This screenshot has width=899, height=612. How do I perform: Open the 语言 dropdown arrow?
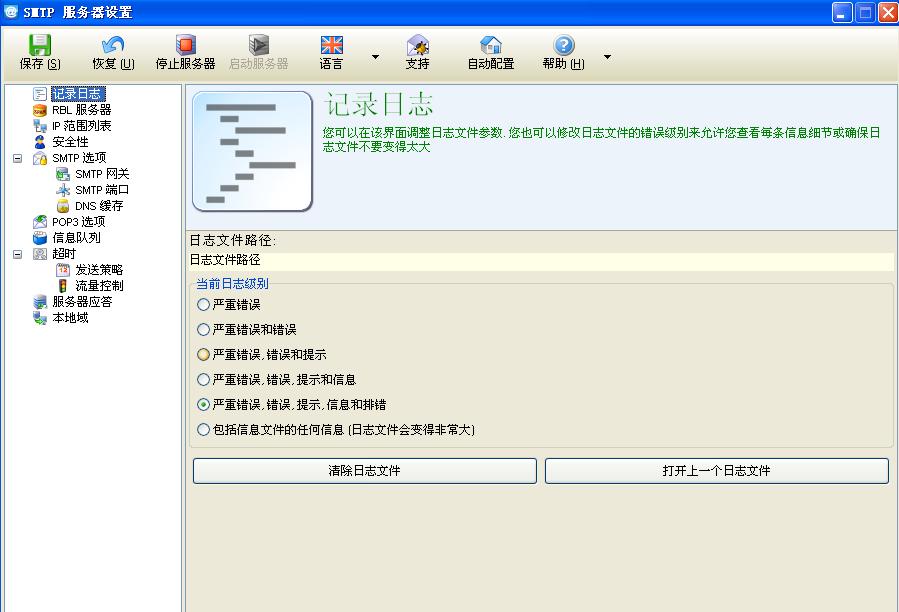[375, 57]
